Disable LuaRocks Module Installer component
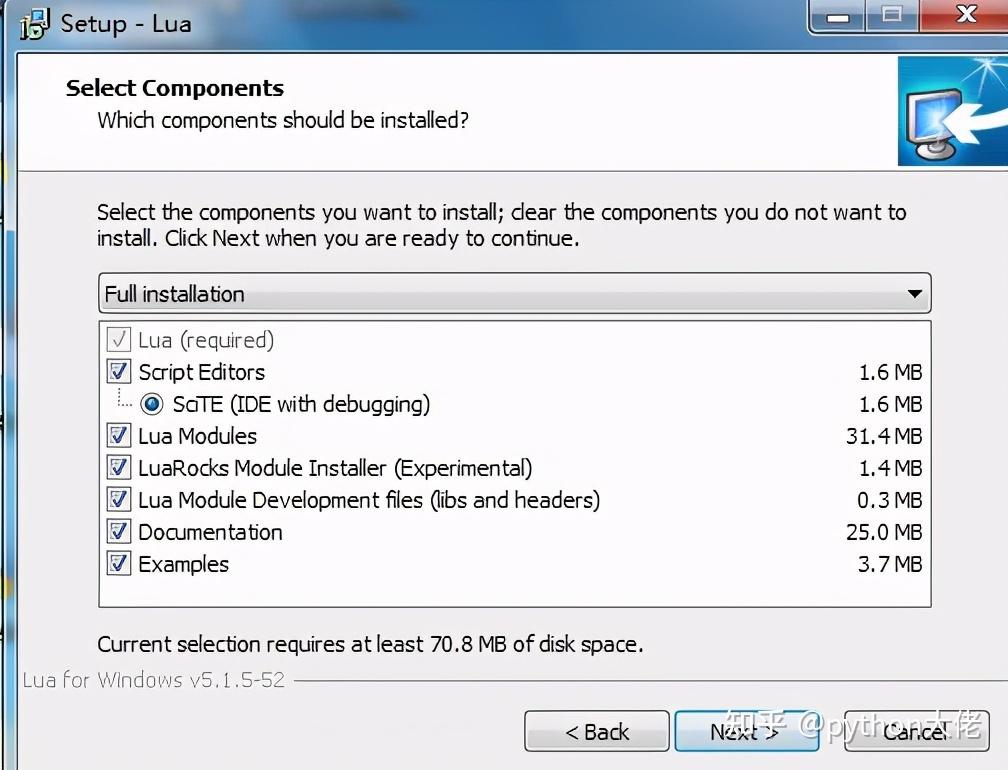The width and height of the screenshot is (1008, 770). coord(119,469)
